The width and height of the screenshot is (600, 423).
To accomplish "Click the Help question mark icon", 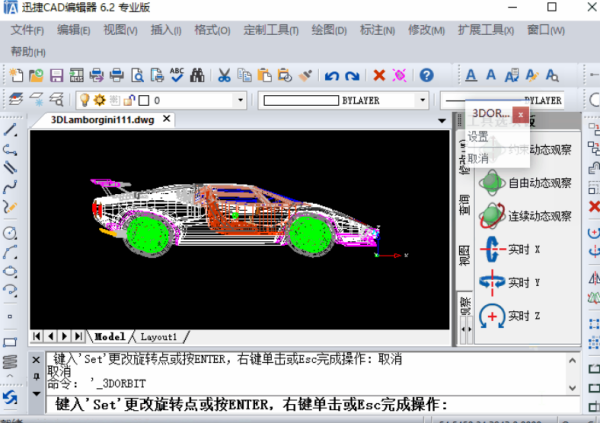I will pyautogui.click(x=426, y=75).
